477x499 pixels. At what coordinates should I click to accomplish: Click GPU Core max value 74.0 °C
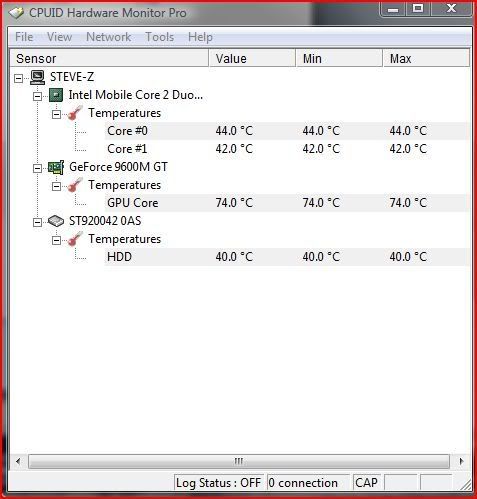click(x=408, y=203)
